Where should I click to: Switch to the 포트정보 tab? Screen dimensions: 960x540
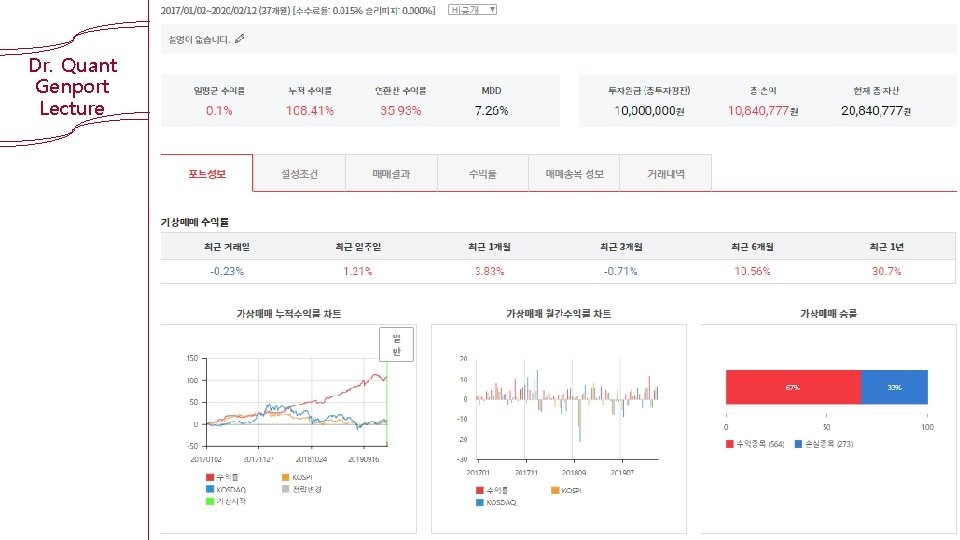[207, 173]
